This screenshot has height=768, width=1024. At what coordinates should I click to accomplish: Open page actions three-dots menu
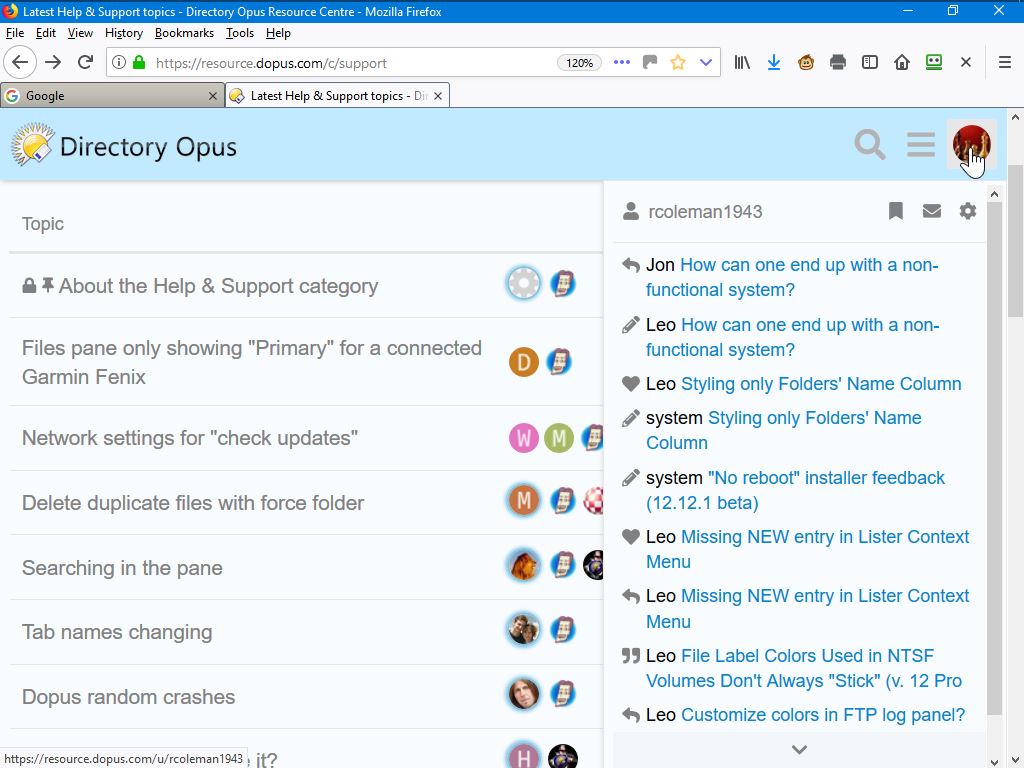coord(622,63)
